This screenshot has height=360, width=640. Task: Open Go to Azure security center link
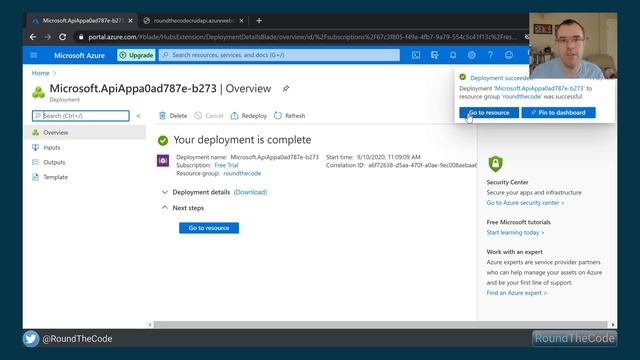[x=525, y=203]
